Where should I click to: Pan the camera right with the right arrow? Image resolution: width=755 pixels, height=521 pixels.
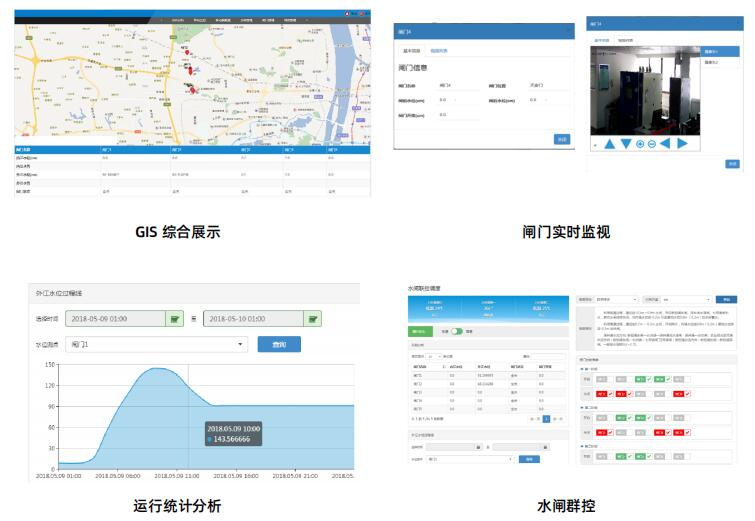click(x=682, y=144)
